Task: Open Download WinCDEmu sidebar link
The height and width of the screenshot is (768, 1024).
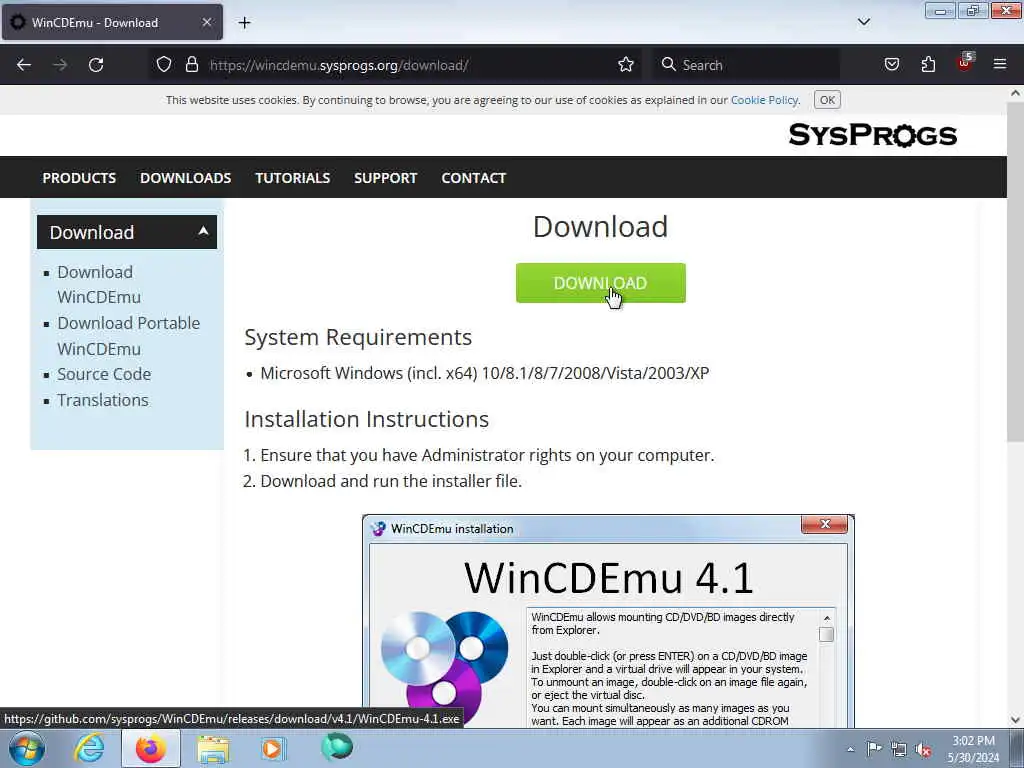Action: (x=99, y=284)
